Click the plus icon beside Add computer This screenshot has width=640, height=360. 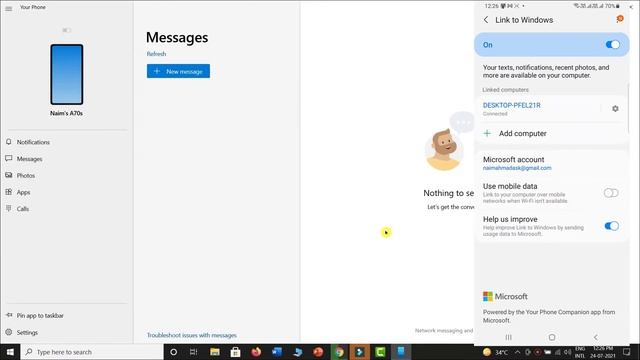[x=487, y=133]
